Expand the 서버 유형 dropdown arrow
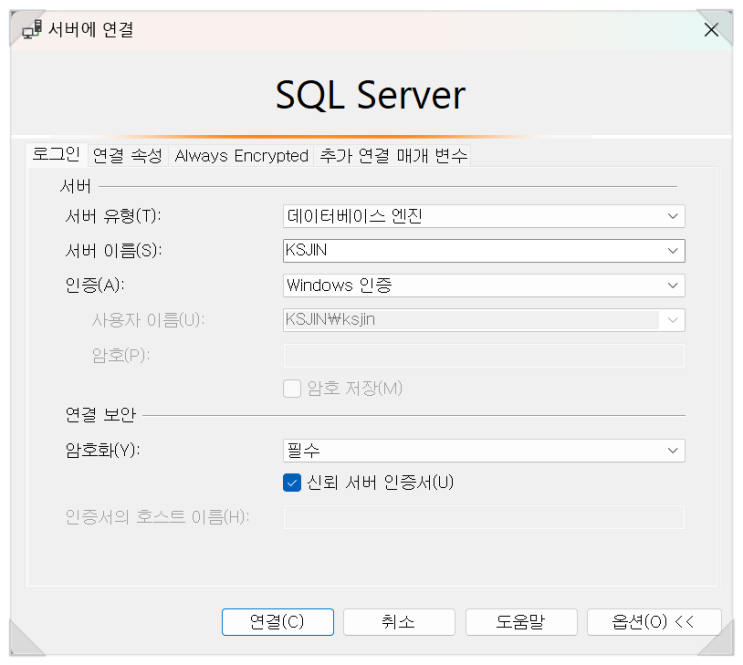The image size is (743, 665). pyautogui.click(x=672, y=216)
